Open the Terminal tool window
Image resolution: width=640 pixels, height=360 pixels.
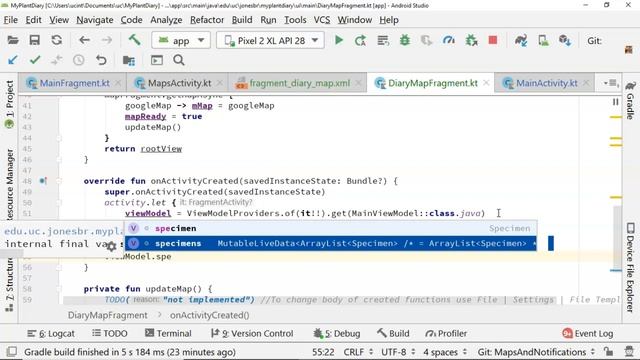[x=168, y=333]
